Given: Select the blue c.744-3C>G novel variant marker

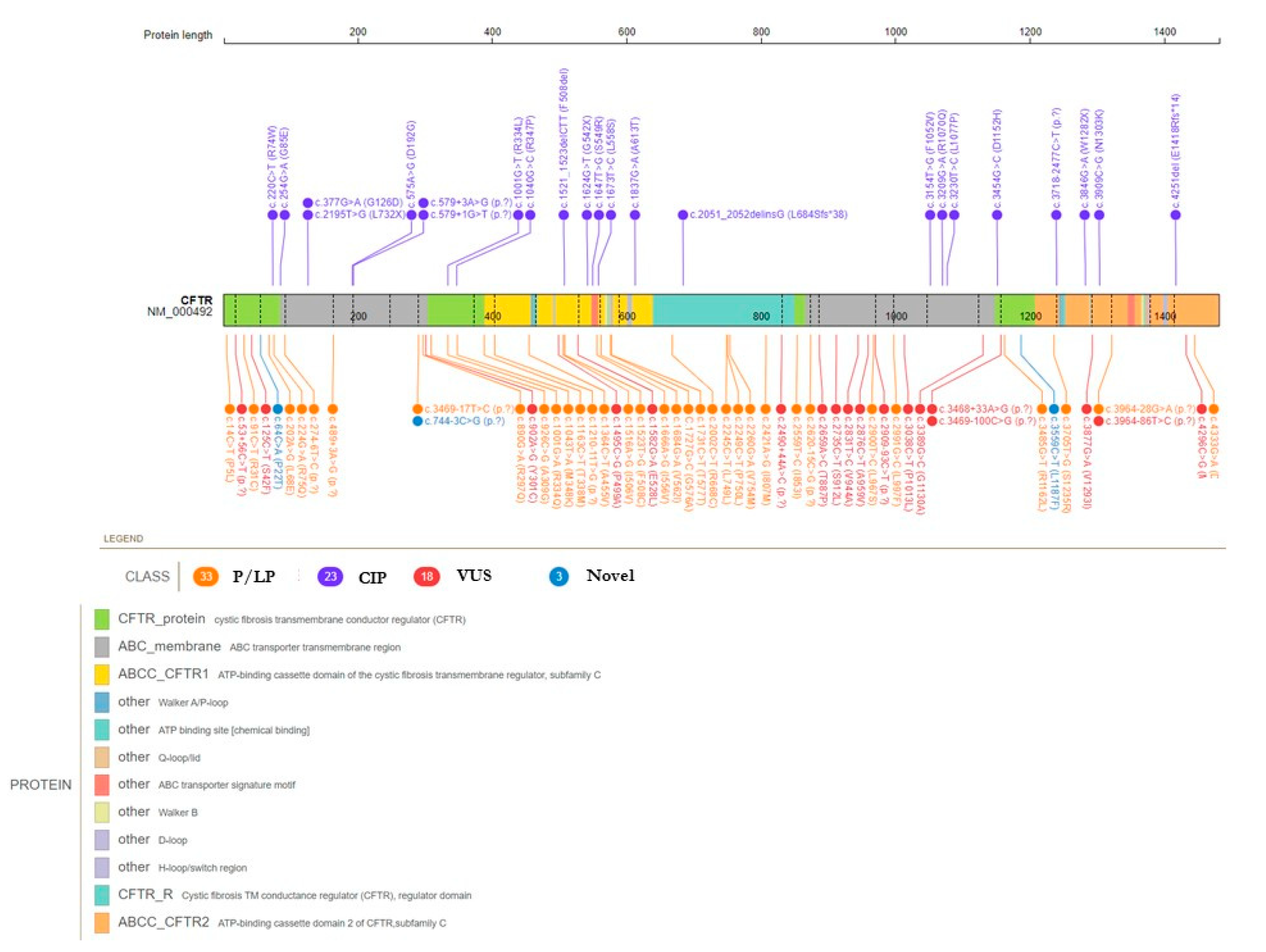Looking at the screenshot, I should pos(418,421).
